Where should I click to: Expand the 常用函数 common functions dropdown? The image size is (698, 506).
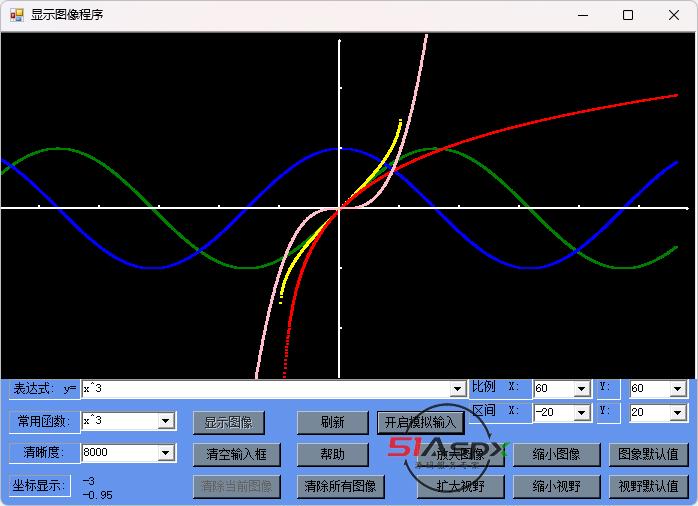tap(166, 422)
